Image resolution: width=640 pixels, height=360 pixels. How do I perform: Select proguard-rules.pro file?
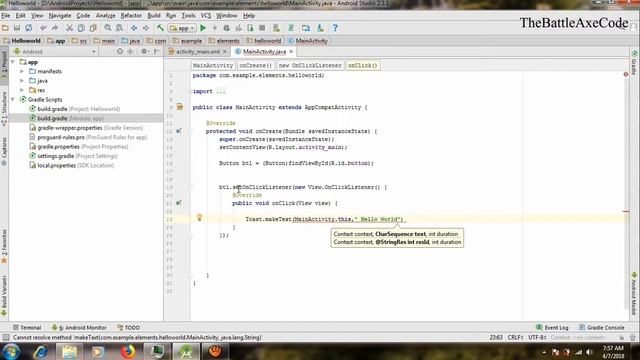coord(88,137)
